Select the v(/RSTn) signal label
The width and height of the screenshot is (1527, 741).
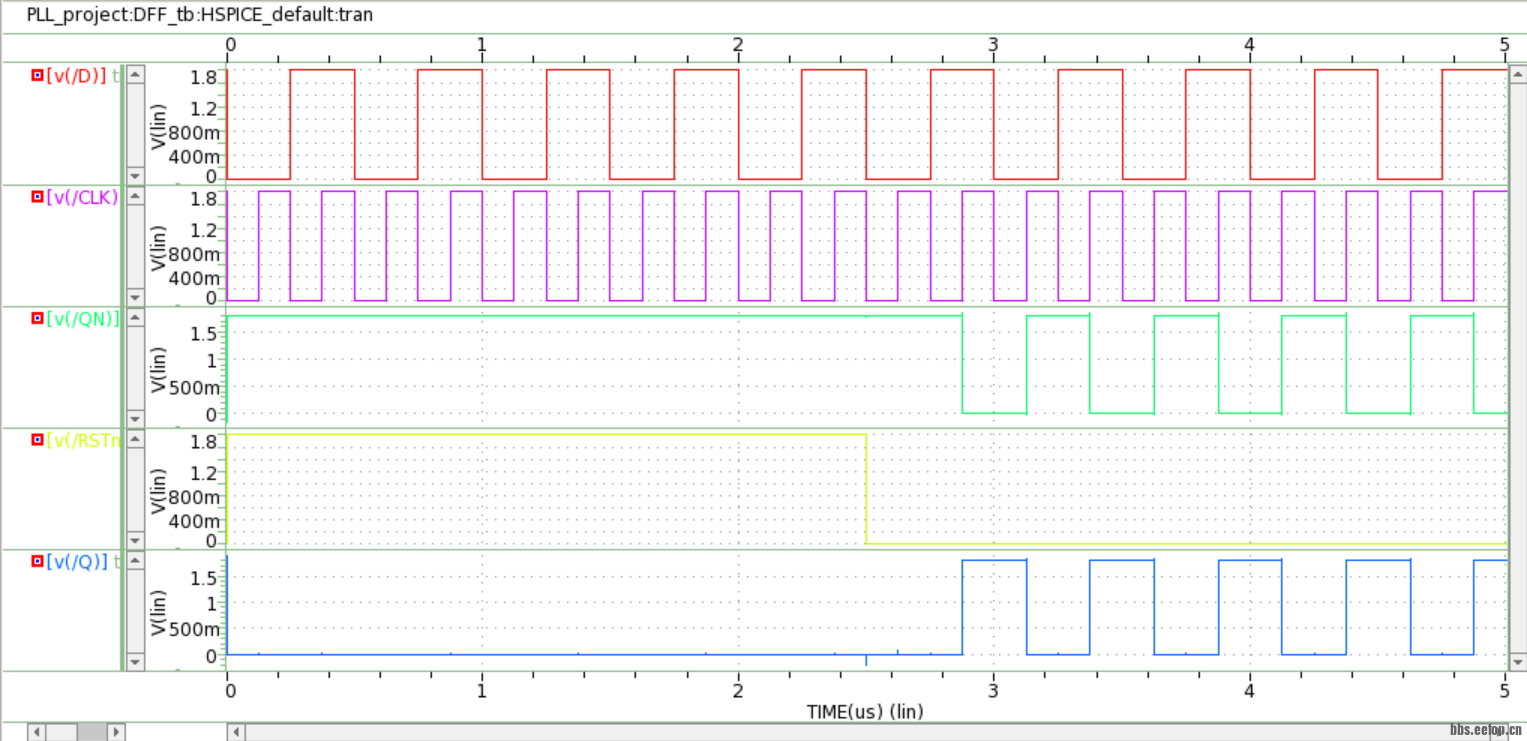point(82,440)
